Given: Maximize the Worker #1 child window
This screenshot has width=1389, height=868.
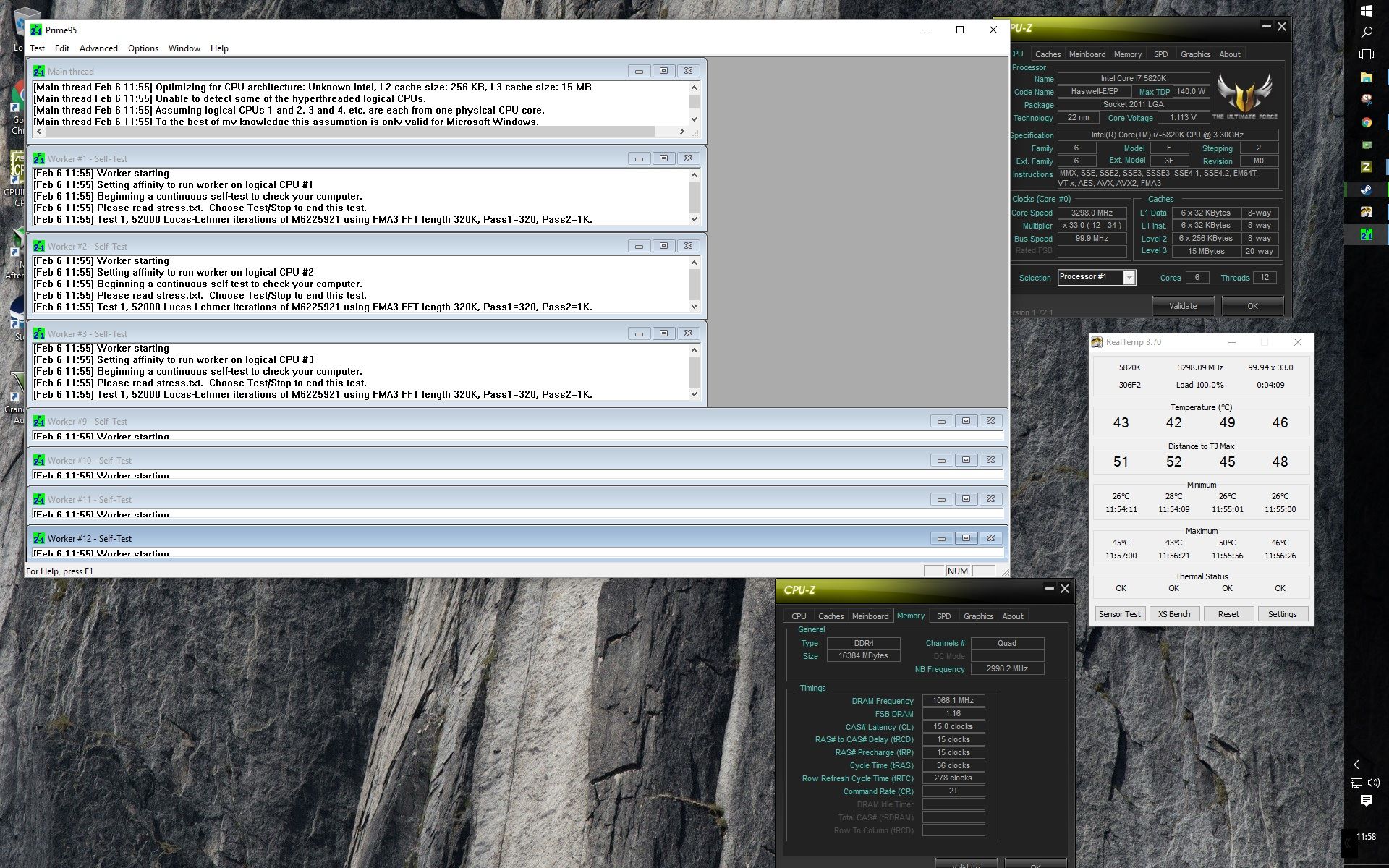Looking at the screenshot, I should 663,158.
